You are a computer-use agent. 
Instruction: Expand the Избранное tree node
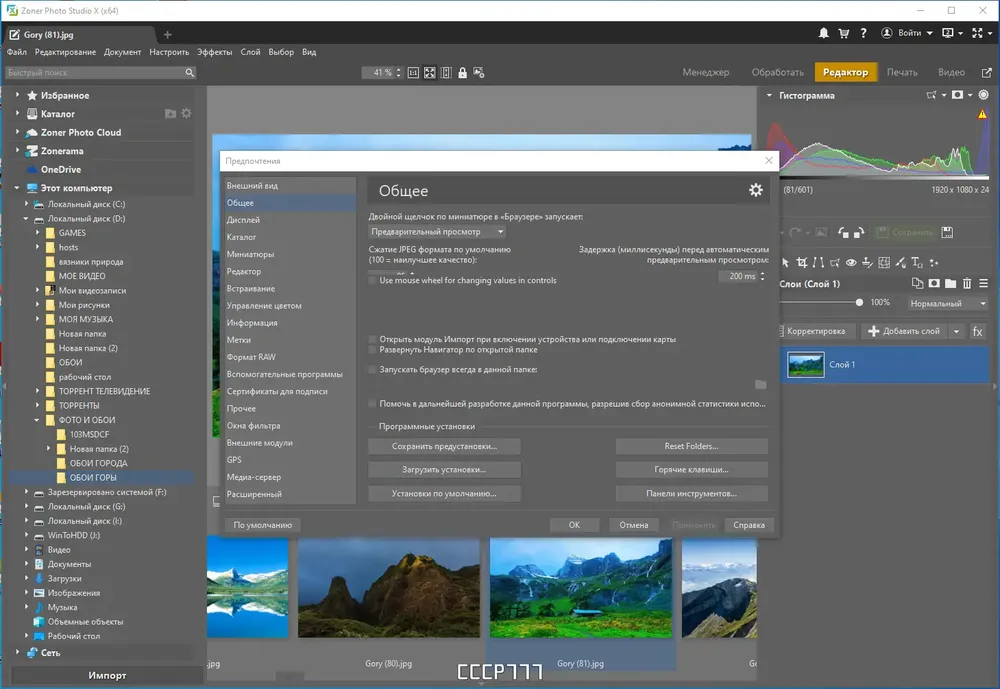pos(17,95)
